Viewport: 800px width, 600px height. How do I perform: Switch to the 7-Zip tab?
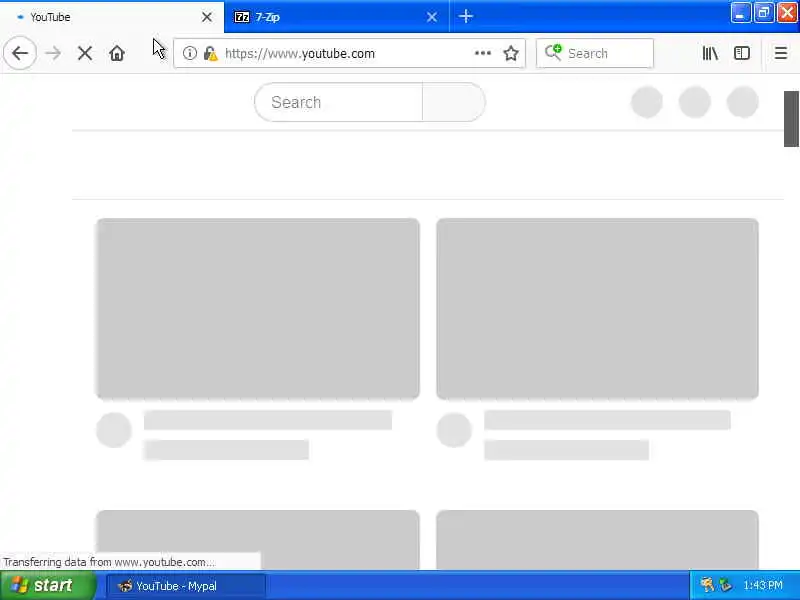tap(337, 17)
